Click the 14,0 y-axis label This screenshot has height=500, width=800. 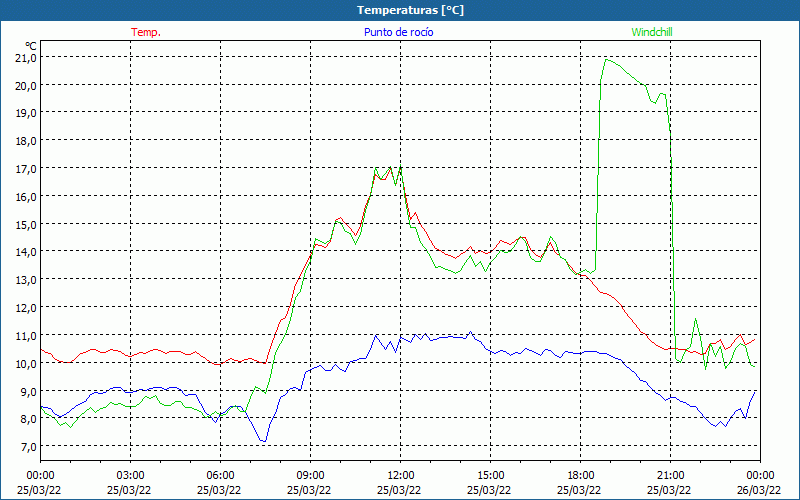tap(26, 252)
